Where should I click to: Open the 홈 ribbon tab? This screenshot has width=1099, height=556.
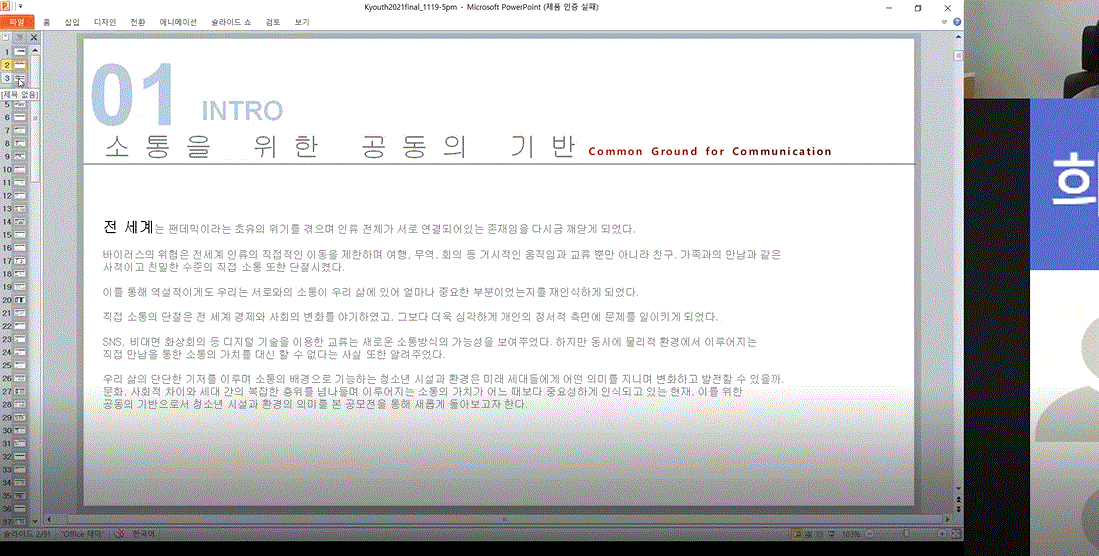click(x=46, y=22)
